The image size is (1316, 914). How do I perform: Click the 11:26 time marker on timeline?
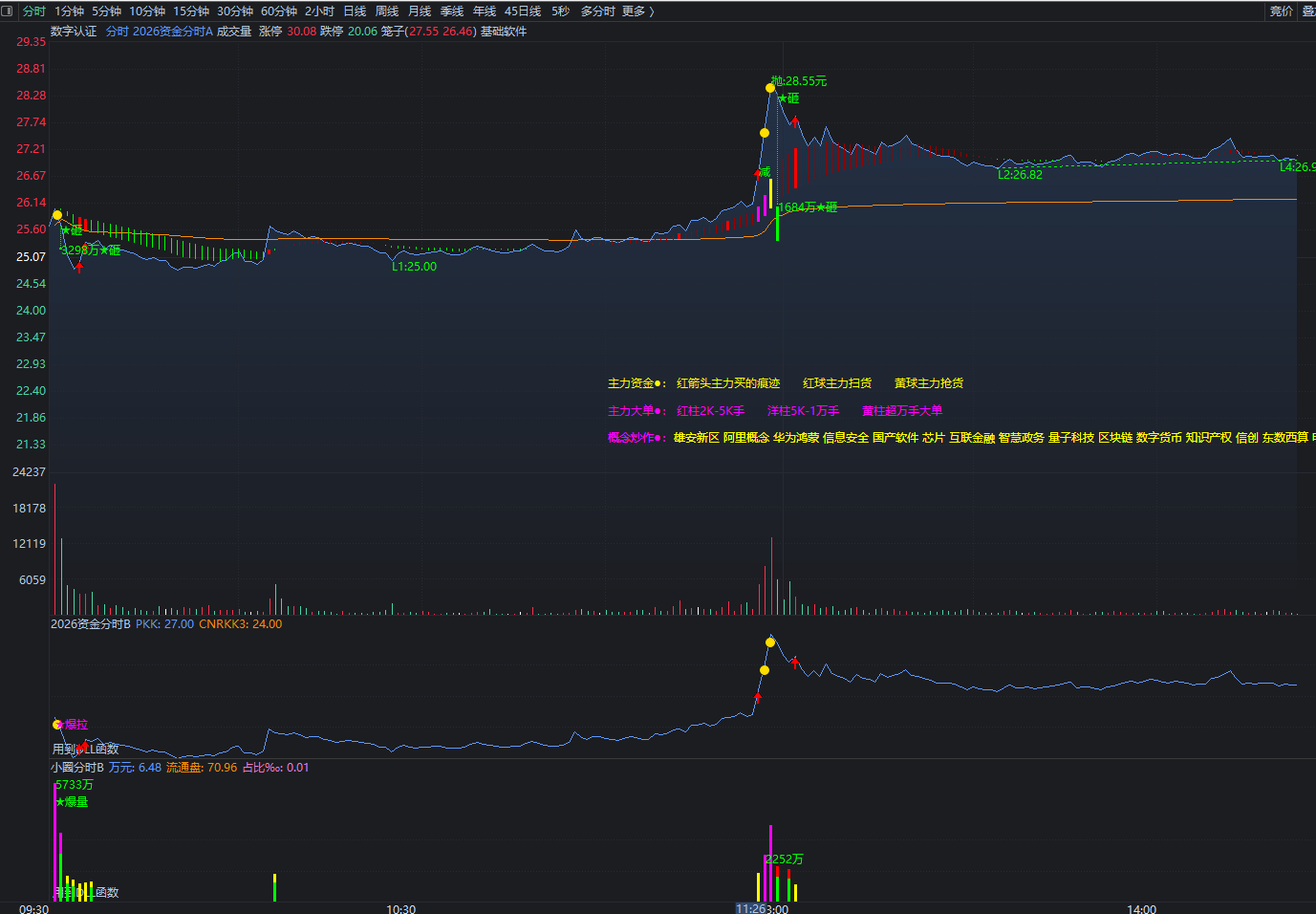pos(751,908)
